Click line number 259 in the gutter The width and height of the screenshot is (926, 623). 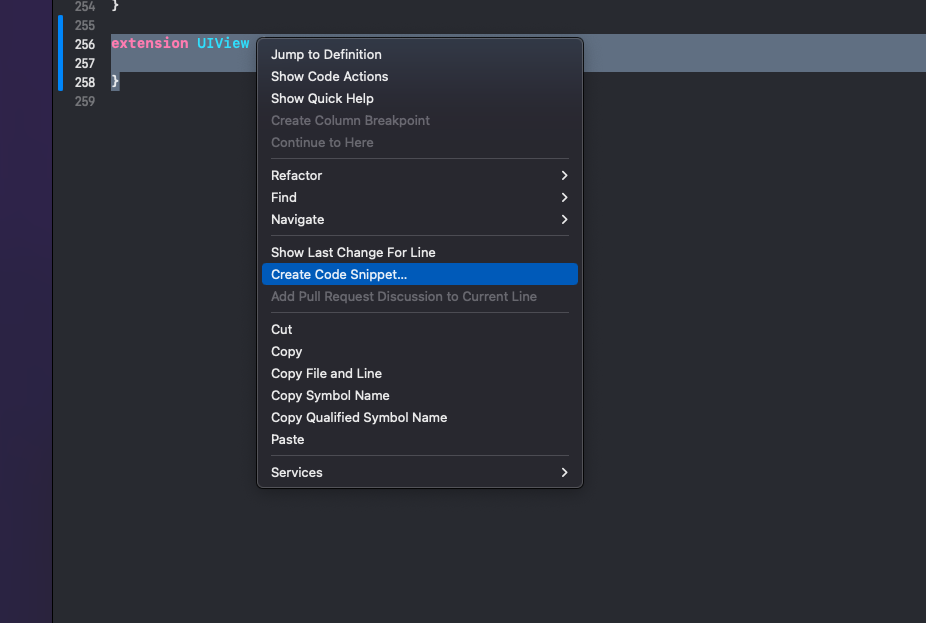click(x=84, y=101)
